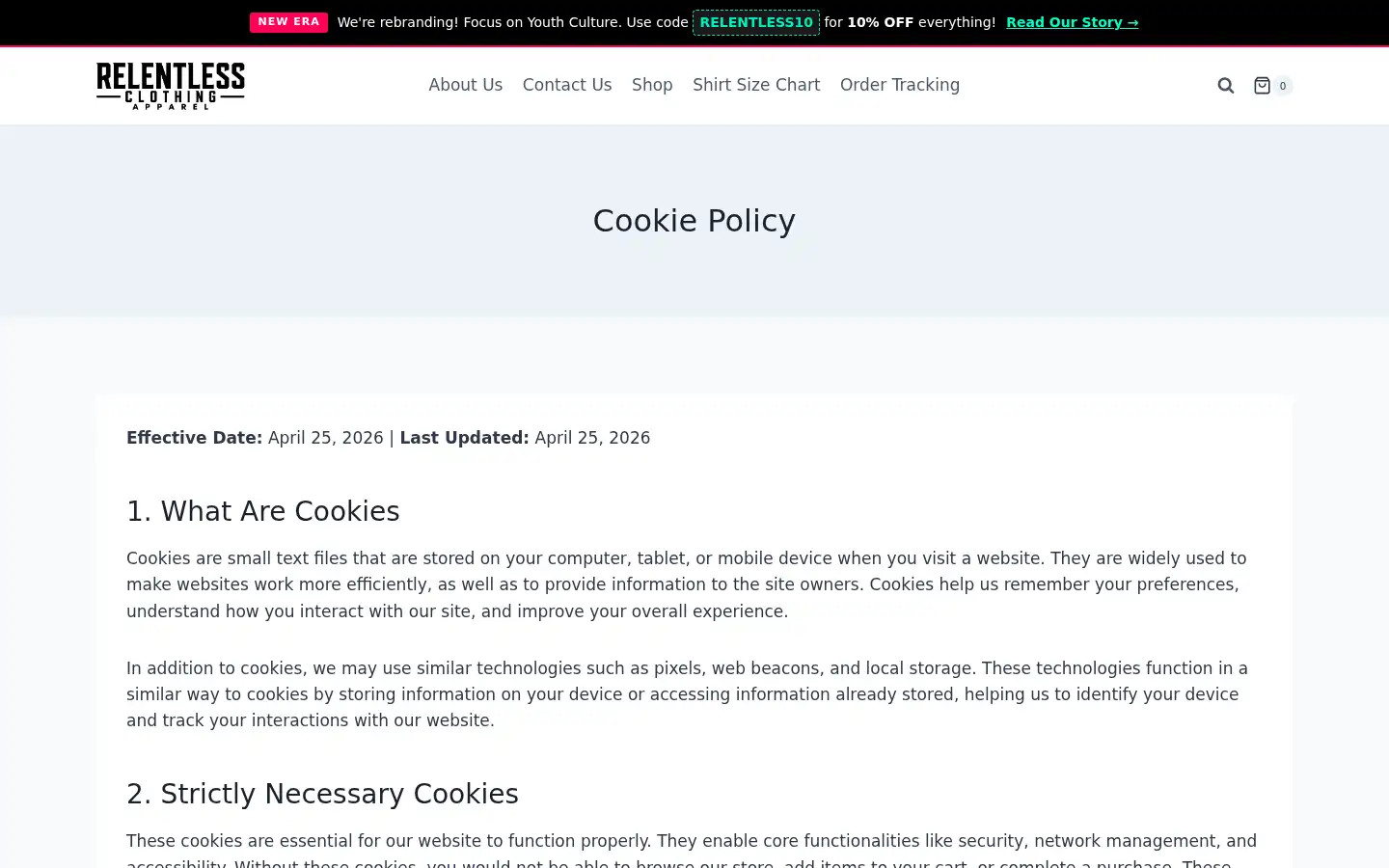The width and height of the screenshot is (1389, 868).
Task: Open the Shirt Size Chart page
Action: coord(756,85)
